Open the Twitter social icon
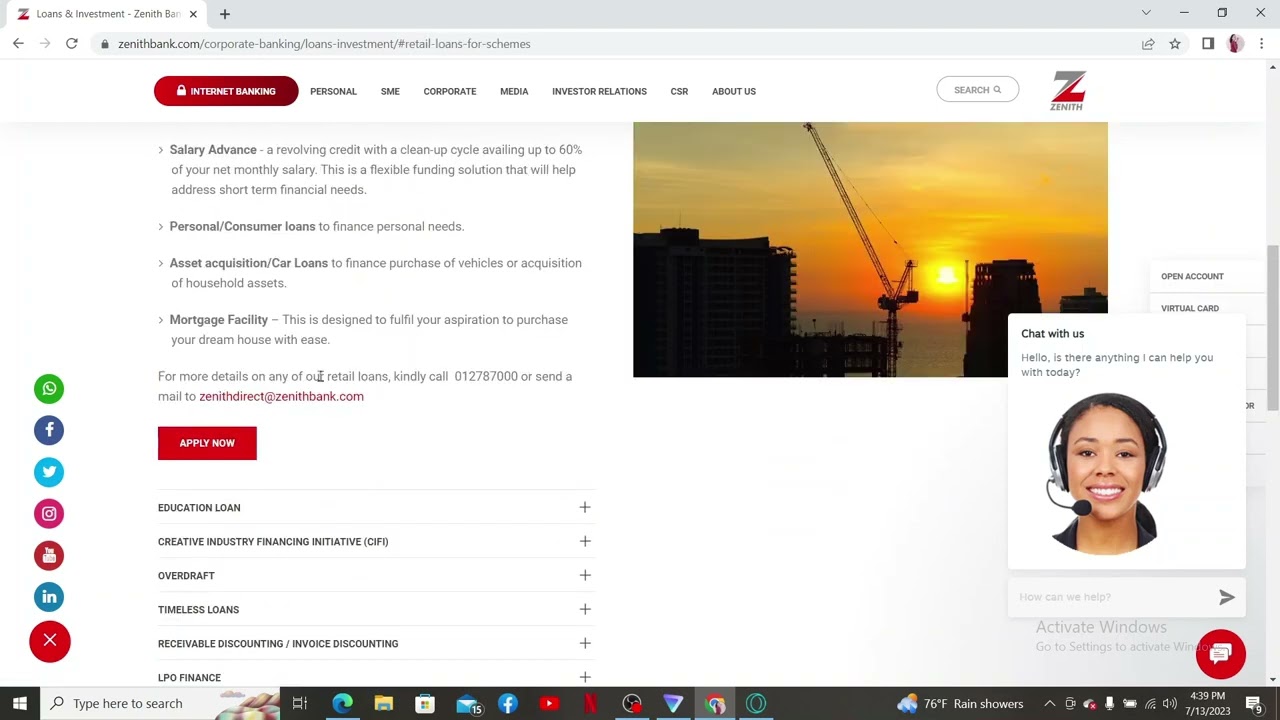 click(49, 472)
